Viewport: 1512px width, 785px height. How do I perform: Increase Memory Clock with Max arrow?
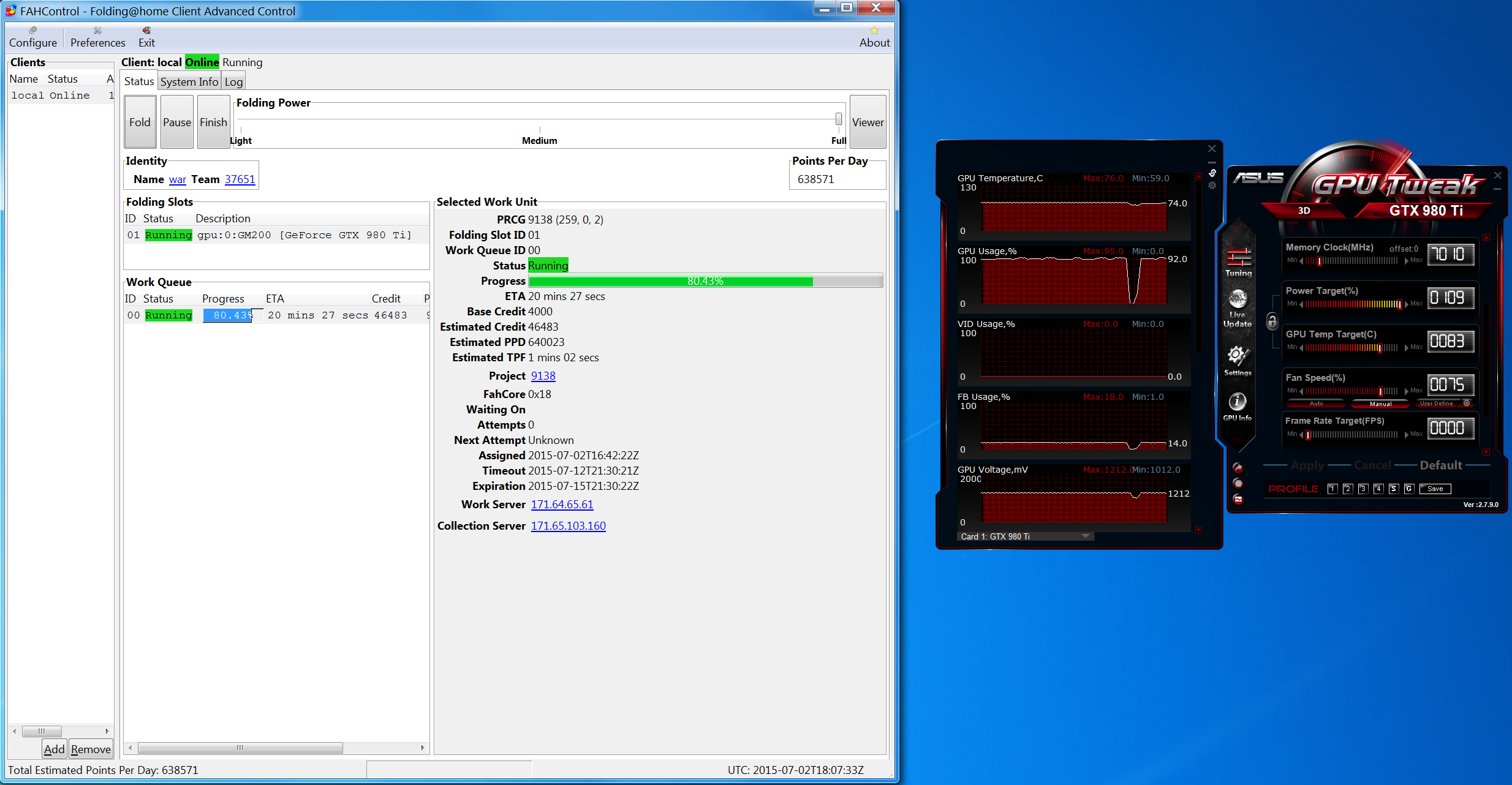coord(1406,261)
